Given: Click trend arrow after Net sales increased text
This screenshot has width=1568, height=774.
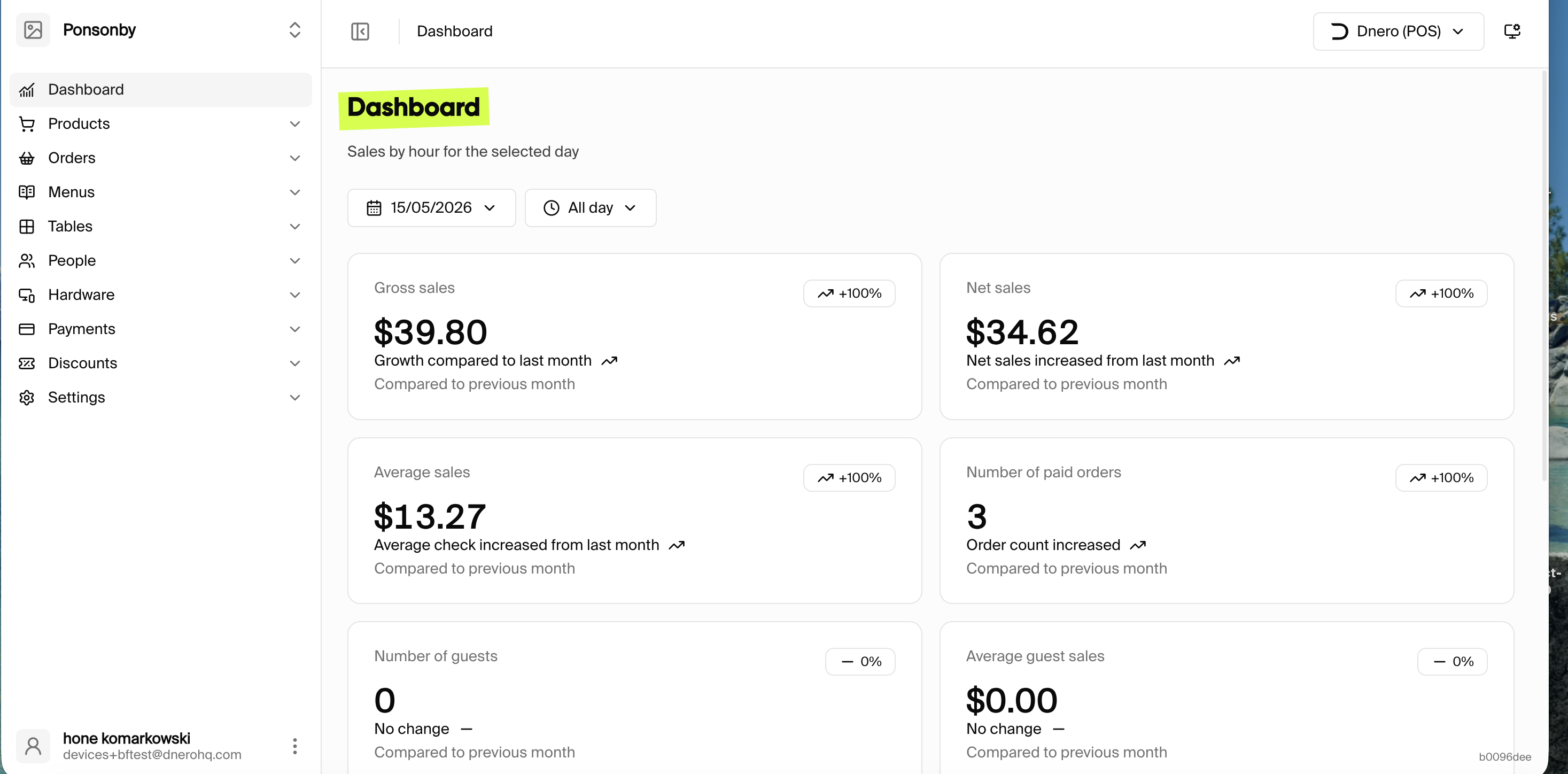Looking at the screenshot, I should pyautogui.click(x=1232, y=361).
